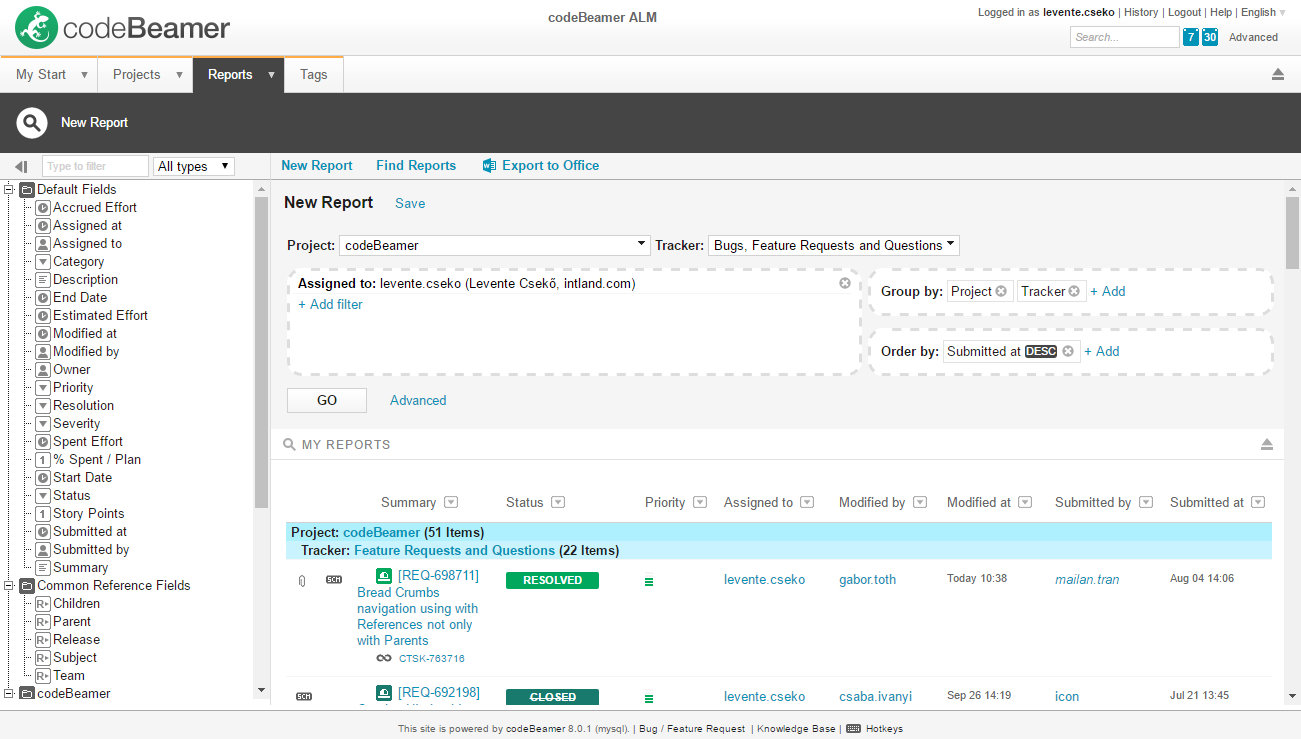The width and height of the screenshot is (1301, 739).
Task: Open the Tracker dropdown
Action: (x=834, y=245)
